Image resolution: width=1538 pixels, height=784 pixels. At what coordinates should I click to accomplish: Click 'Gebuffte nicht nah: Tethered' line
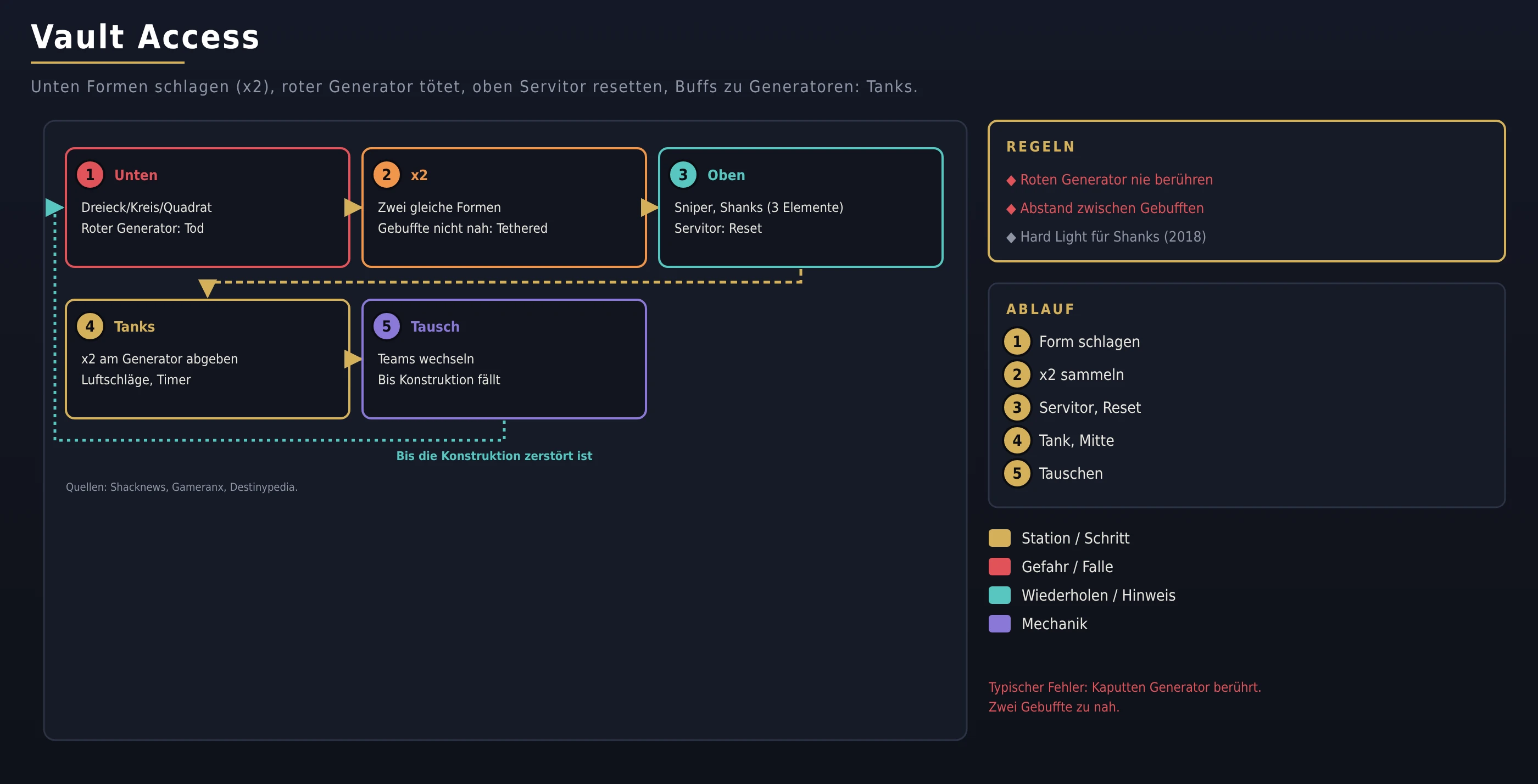click(x=462, y=228)
